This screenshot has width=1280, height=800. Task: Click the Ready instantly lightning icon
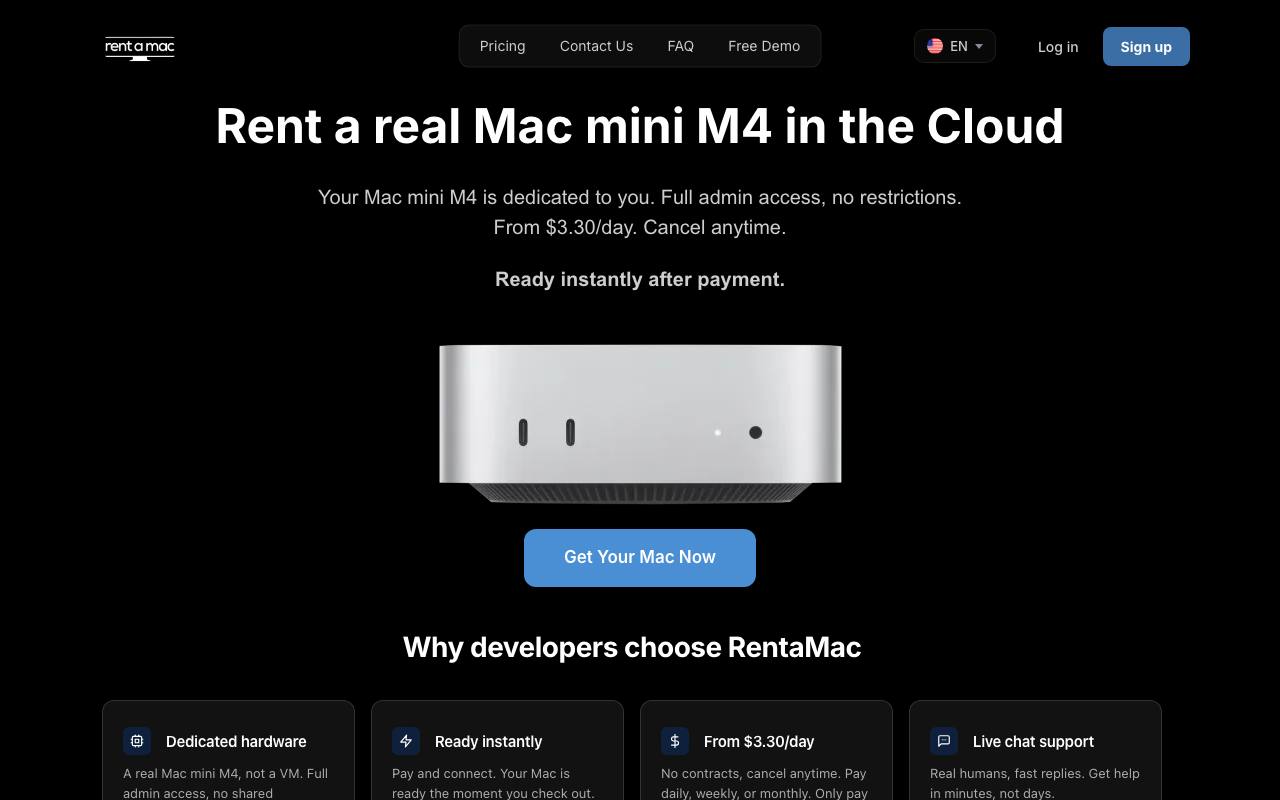click(406, 741)
